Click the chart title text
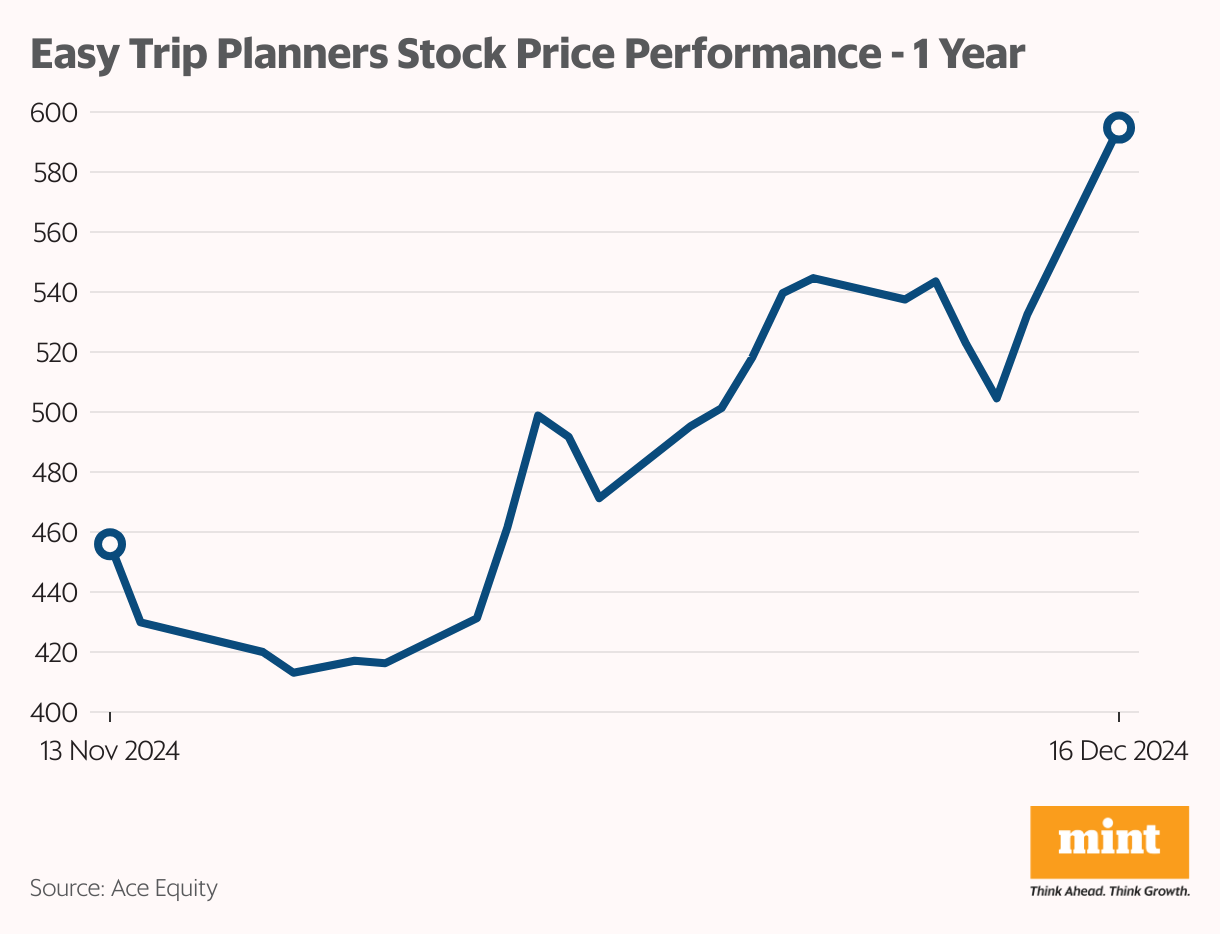The image size is (1220, 934). 528,54
